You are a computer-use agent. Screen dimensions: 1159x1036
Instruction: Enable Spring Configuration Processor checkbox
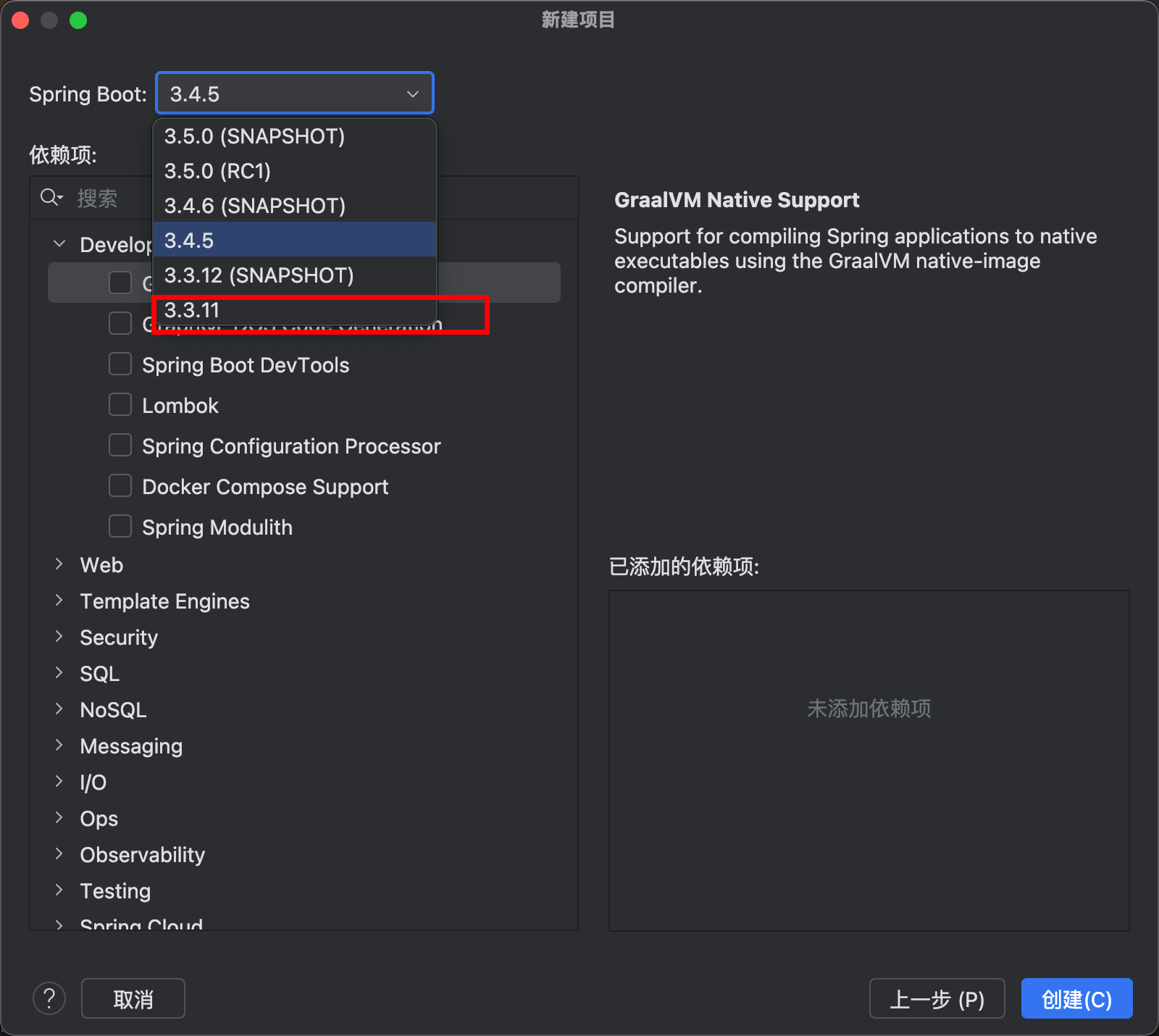pos(120,445)
